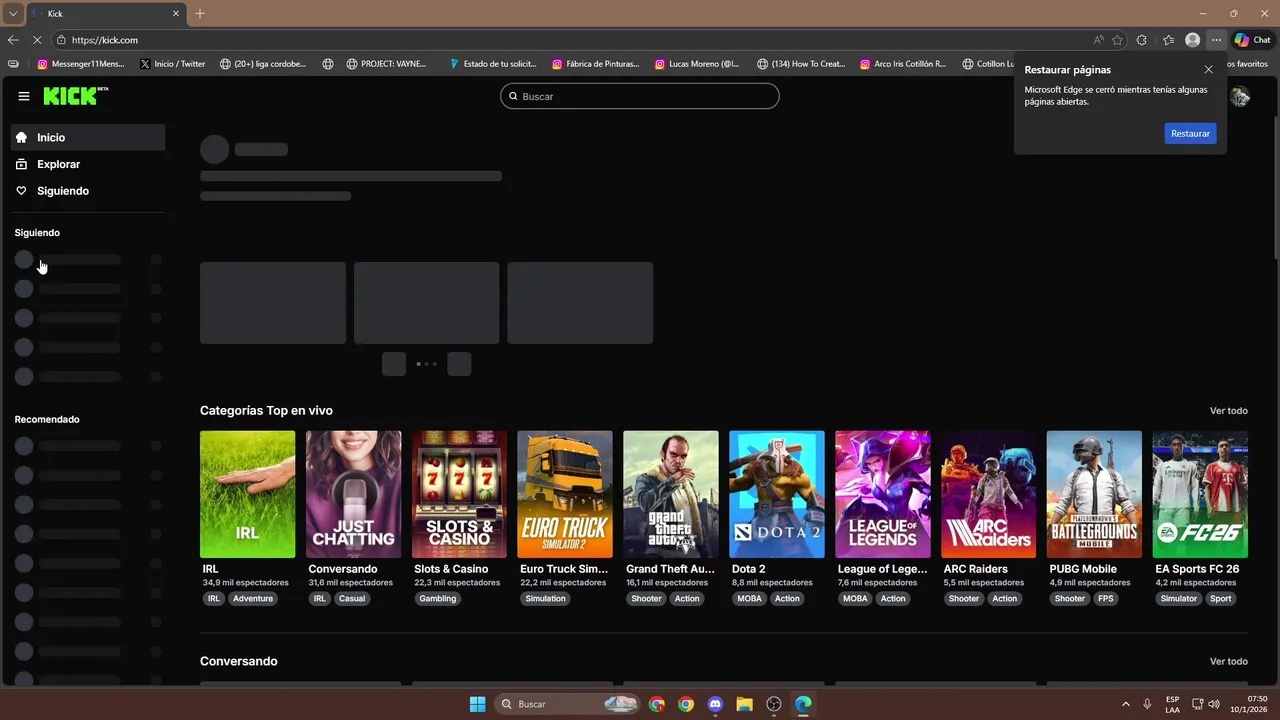Go to Inicio in sidebar
This screenshot has width=1280, height=720.
[x=88, y=138]
